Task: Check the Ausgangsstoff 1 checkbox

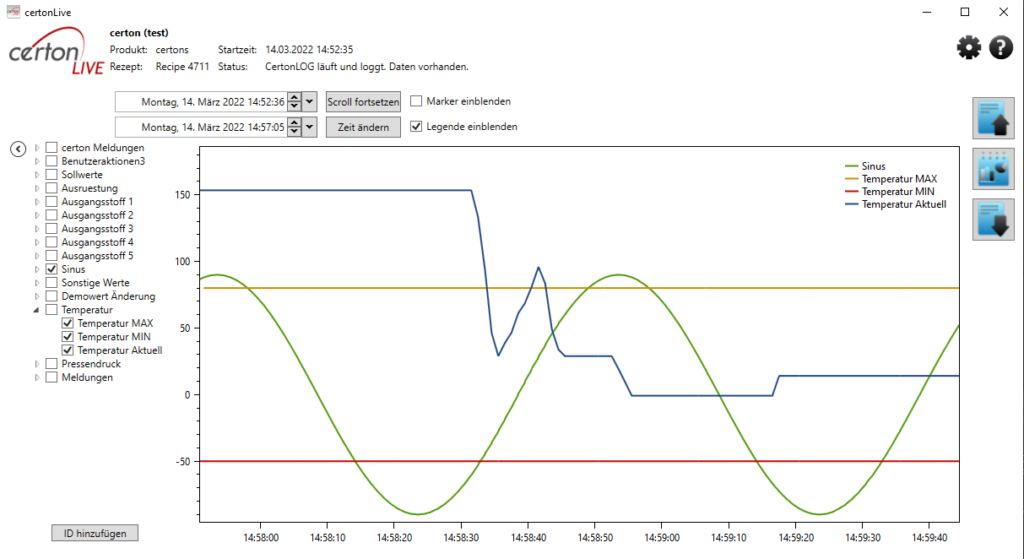Action: (x=52, y=202)
